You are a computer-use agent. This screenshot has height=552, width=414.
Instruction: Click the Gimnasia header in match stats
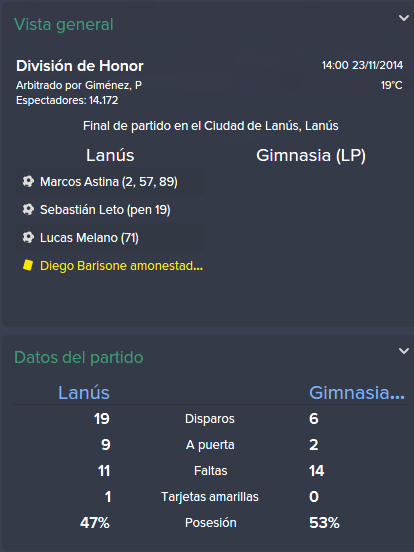357,393
